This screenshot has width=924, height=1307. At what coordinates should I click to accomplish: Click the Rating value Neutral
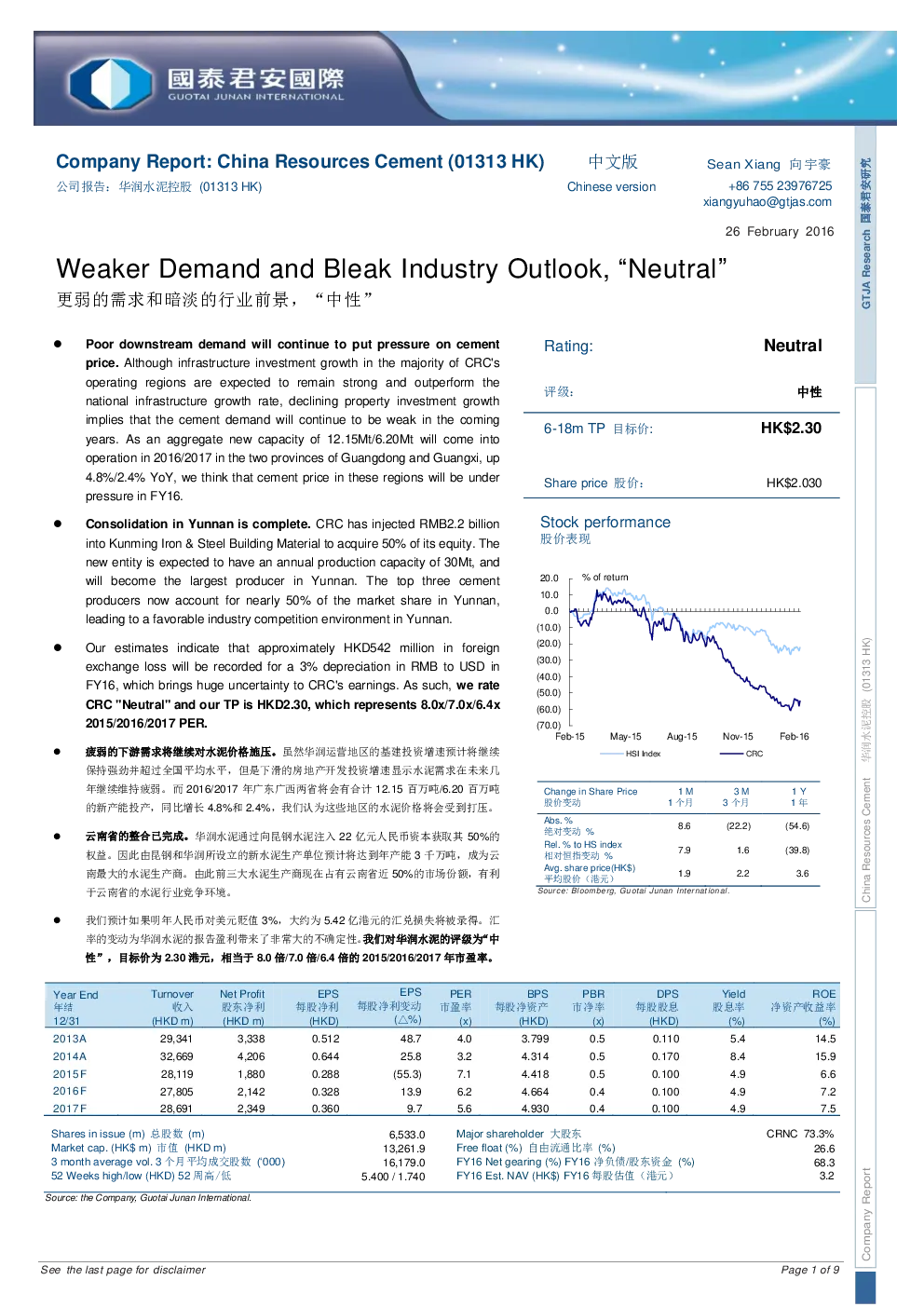pyautogui.click(x=793, y=346)
